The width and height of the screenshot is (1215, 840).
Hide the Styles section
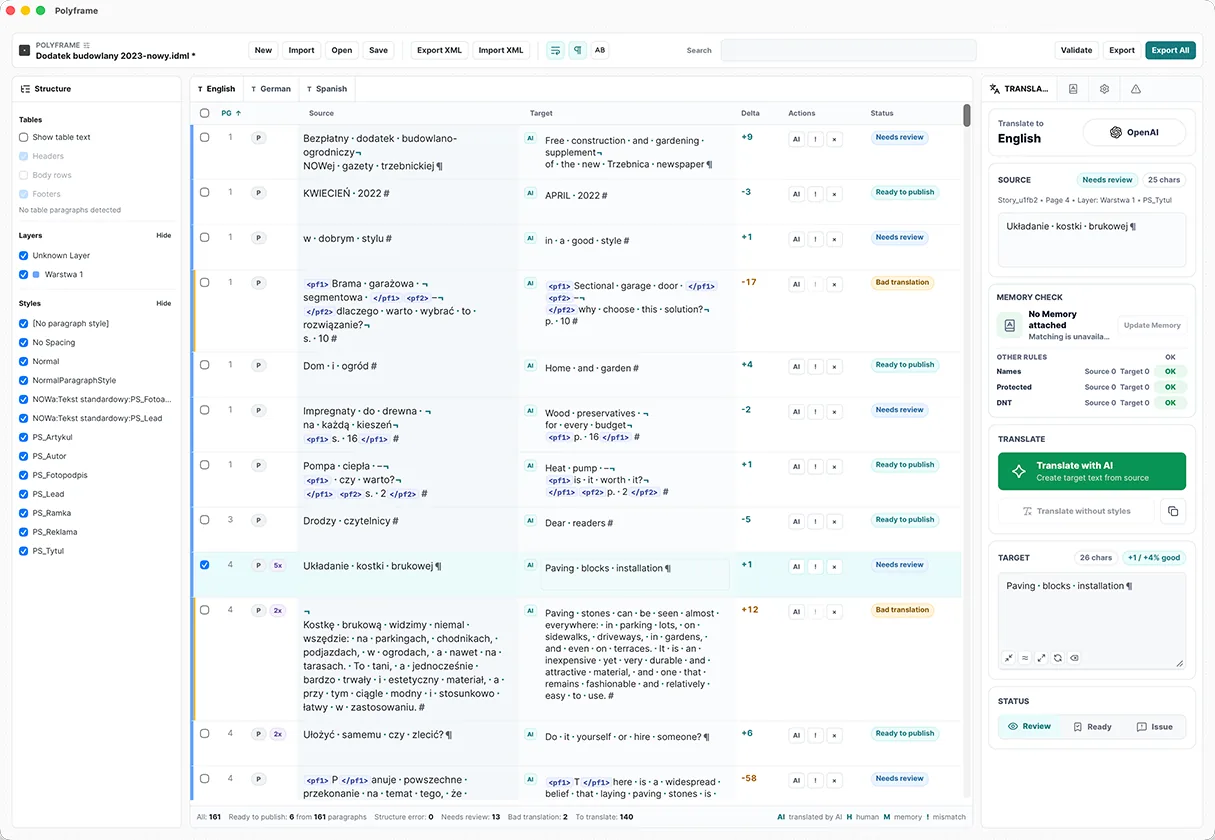164,304
